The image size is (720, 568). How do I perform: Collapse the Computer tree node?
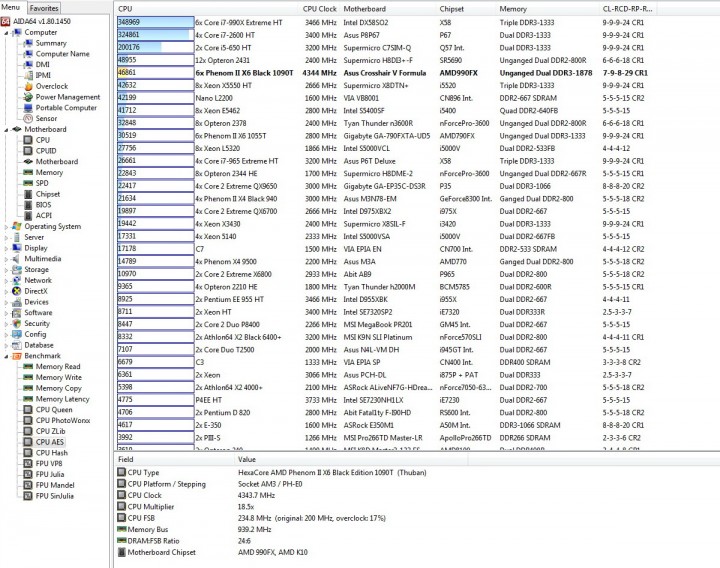[x=6, y=33]
